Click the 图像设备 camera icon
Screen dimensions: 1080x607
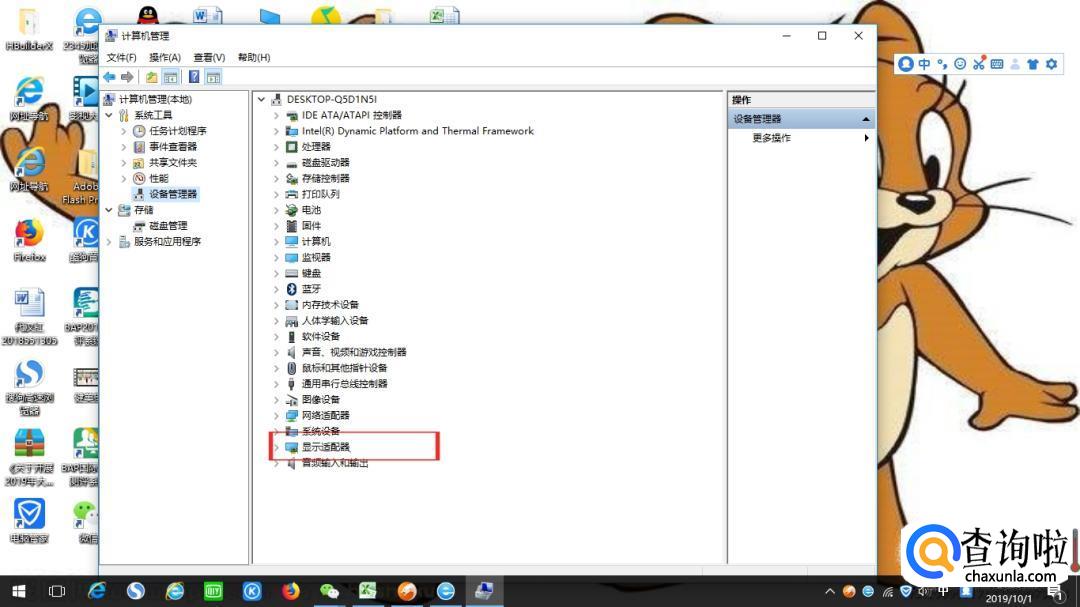click(291, 400)
